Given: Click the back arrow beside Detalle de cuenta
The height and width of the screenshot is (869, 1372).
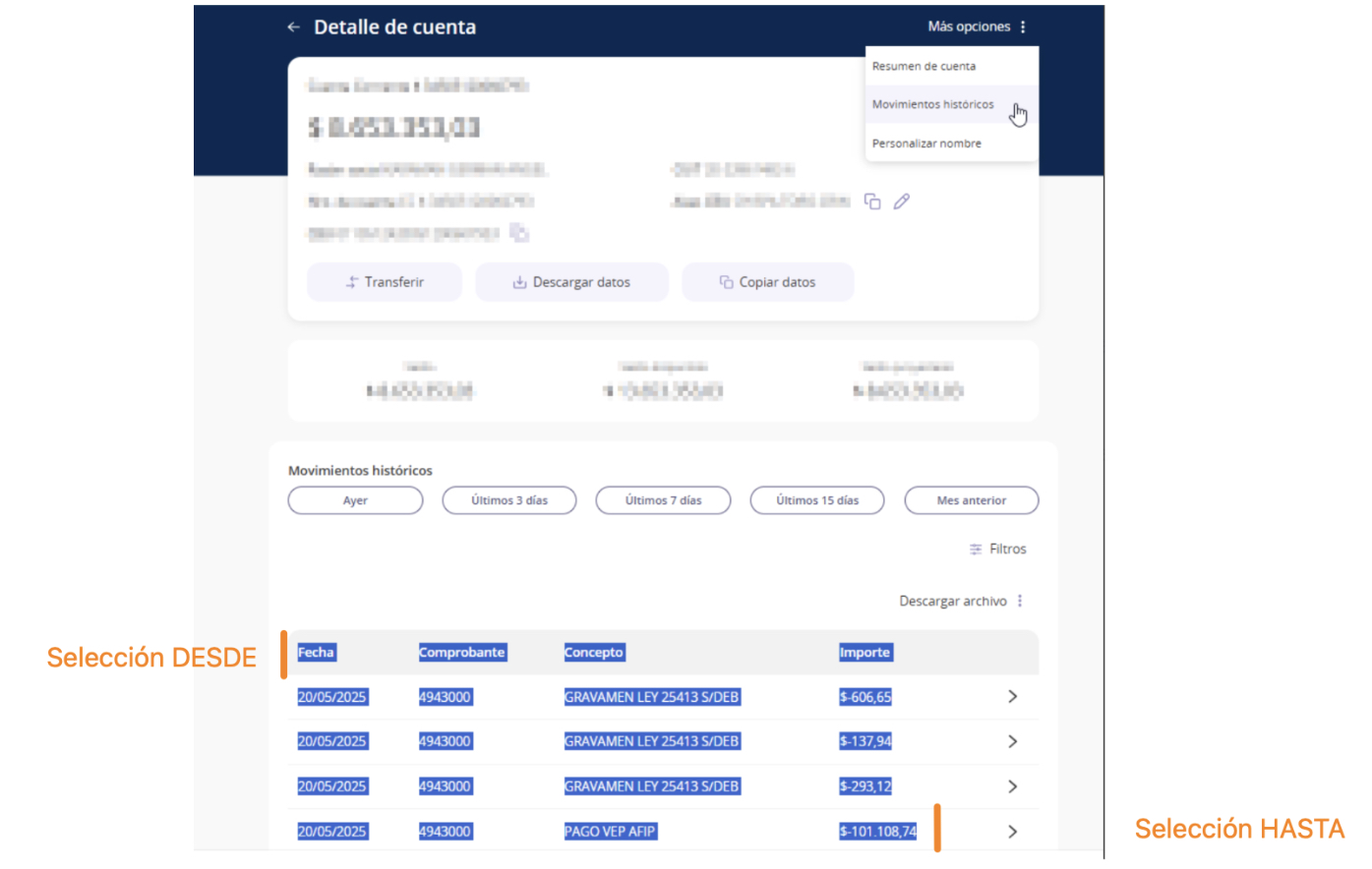Looking at the screenshot, I should 293,28.
